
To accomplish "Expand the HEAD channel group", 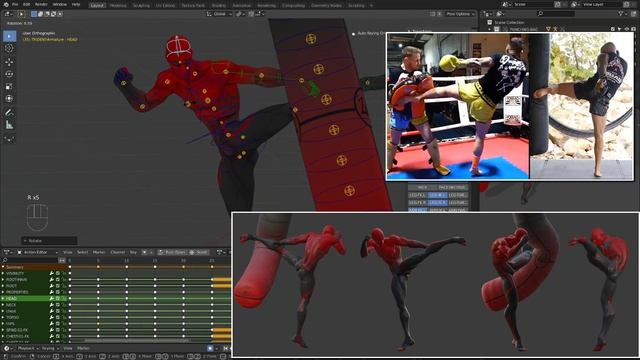I will 3,298.
